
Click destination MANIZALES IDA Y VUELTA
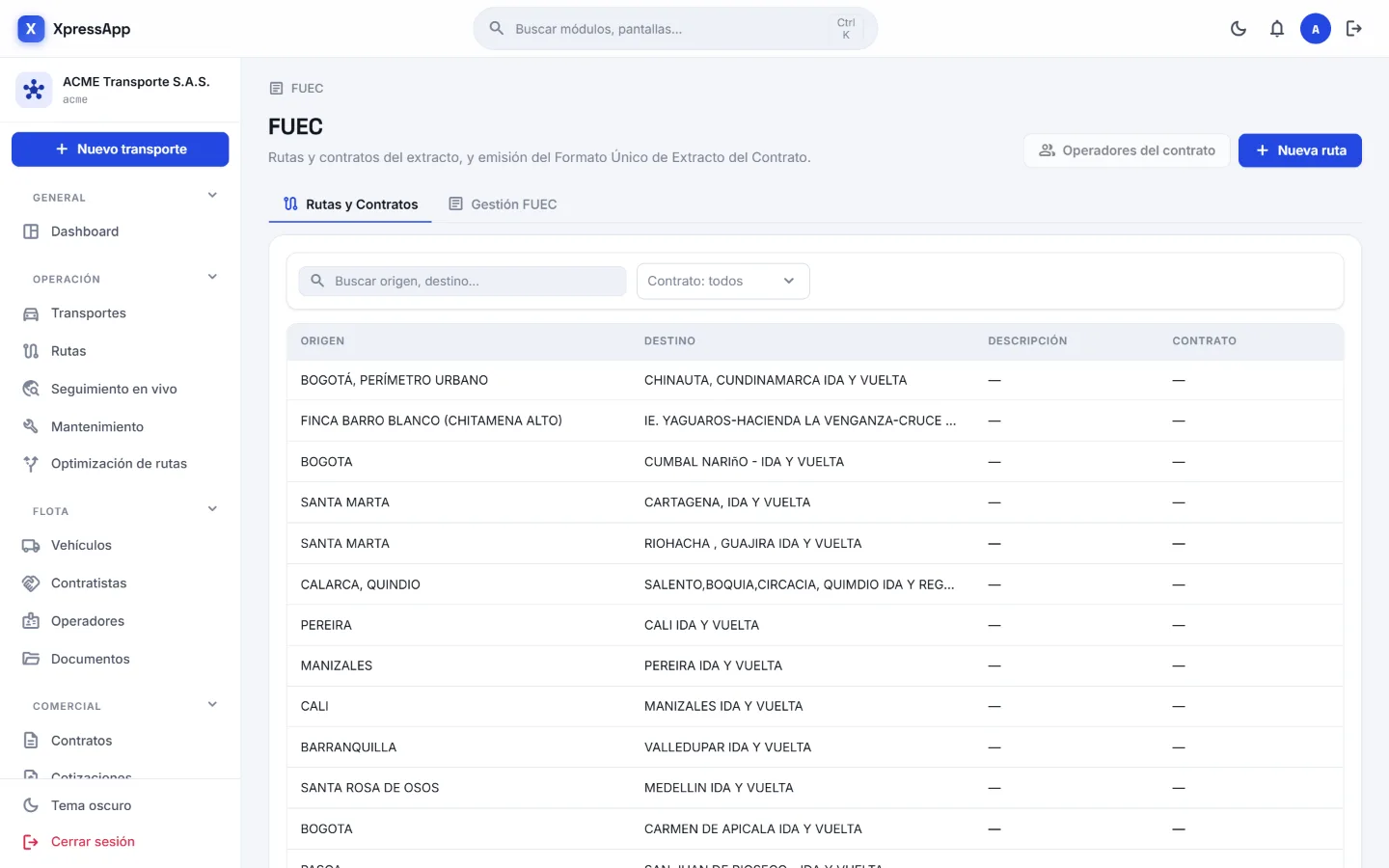(x=723, y=706)
